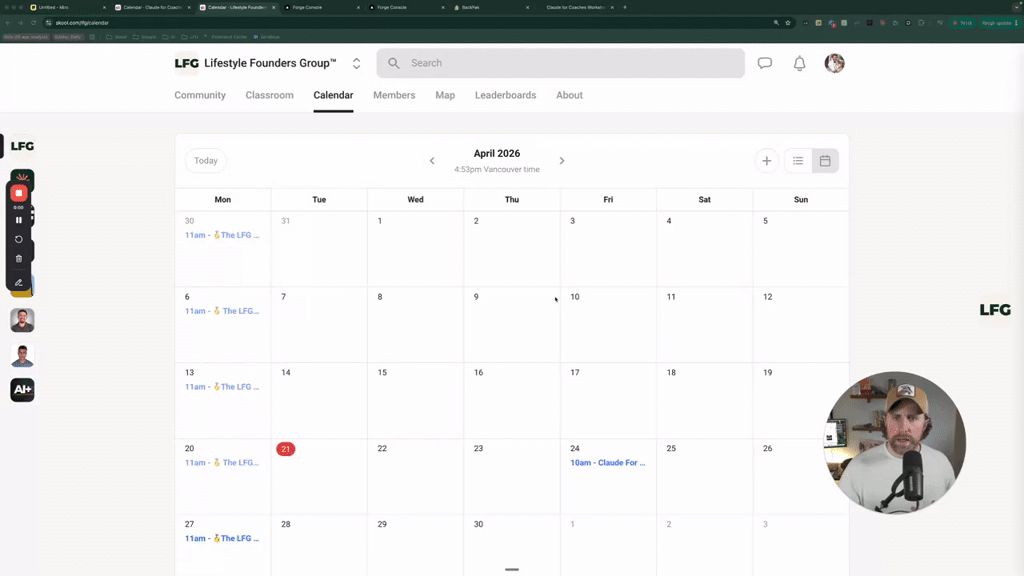Open the Map tab
Screen dimensions: 1024x576
coord(445,95)
